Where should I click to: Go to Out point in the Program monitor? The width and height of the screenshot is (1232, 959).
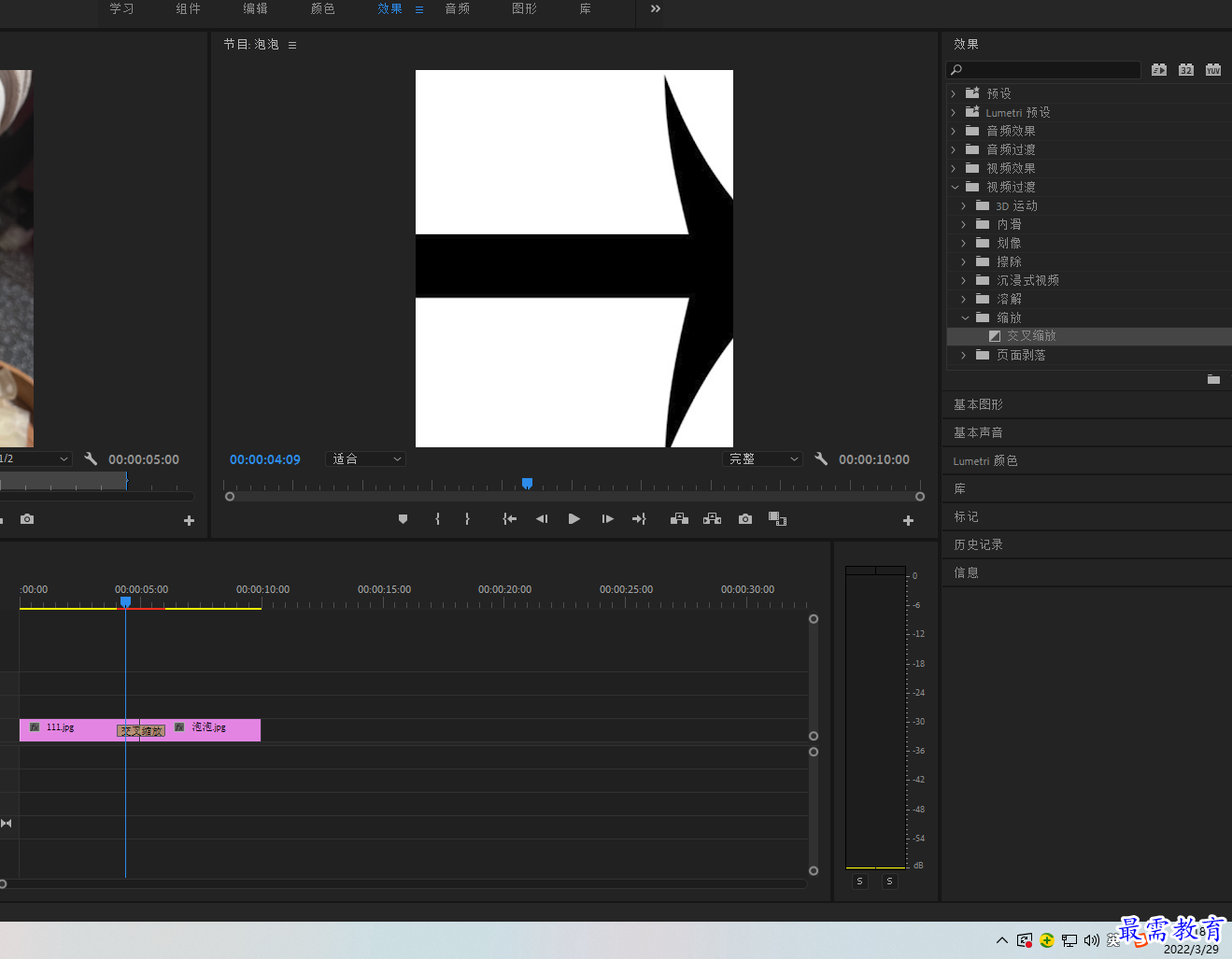click(x=639, y=519)
